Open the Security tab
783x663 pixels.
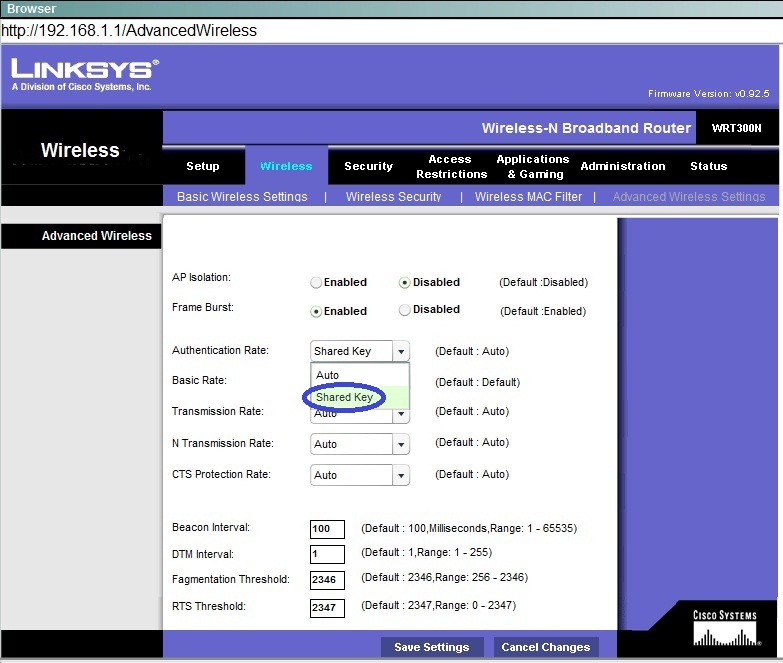tap(369, 166)
